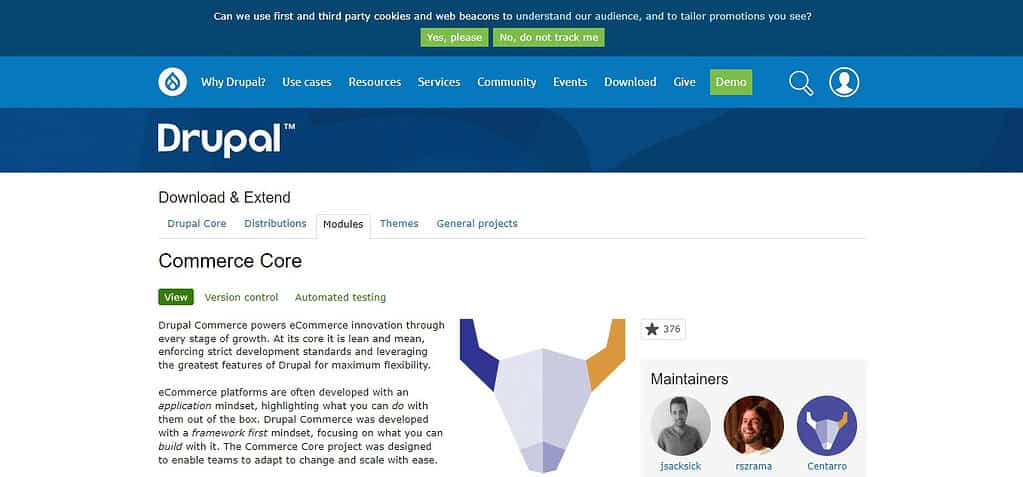Screen dimensions: 1023x477
Task: Open the search magnifier icon
Action: coord(801,83)
